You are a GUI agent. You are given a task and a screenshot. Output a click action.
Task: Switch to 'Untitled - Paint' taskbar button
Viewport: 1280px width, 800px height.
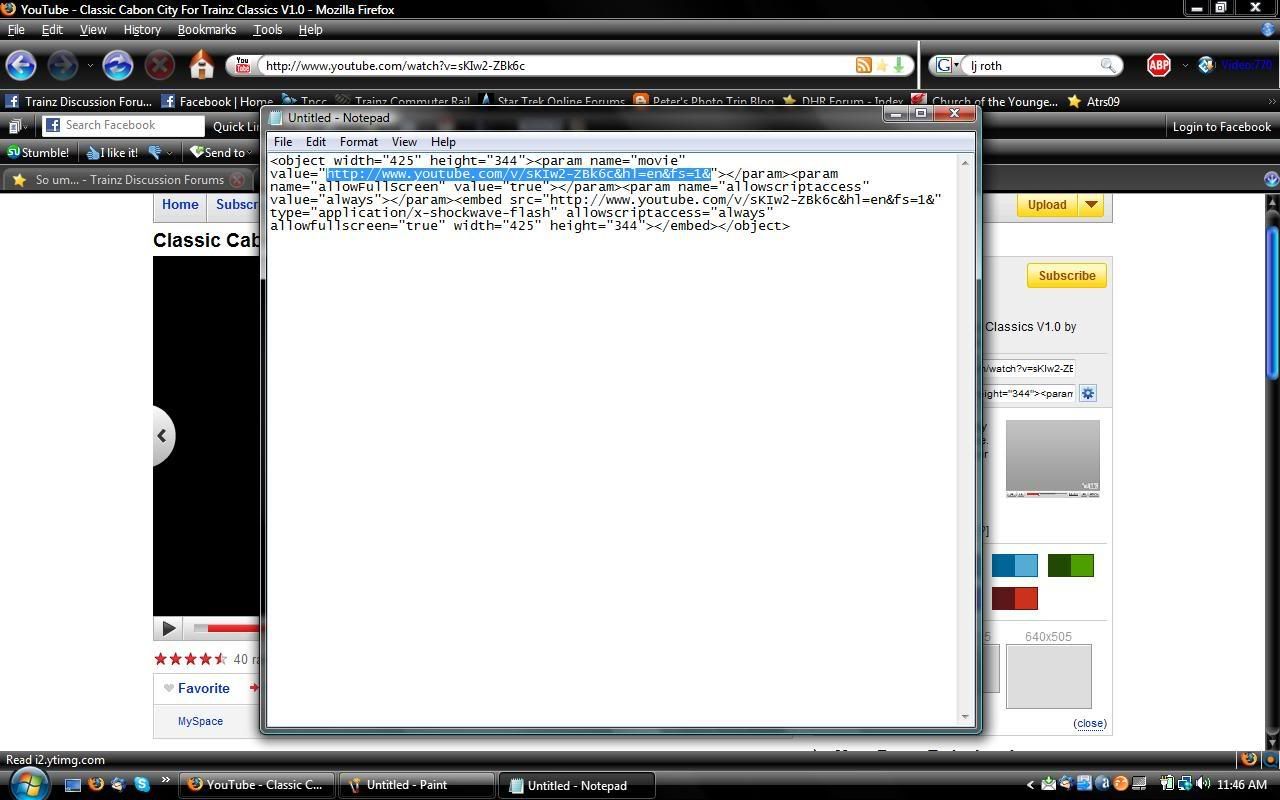[x=417, y=785]
